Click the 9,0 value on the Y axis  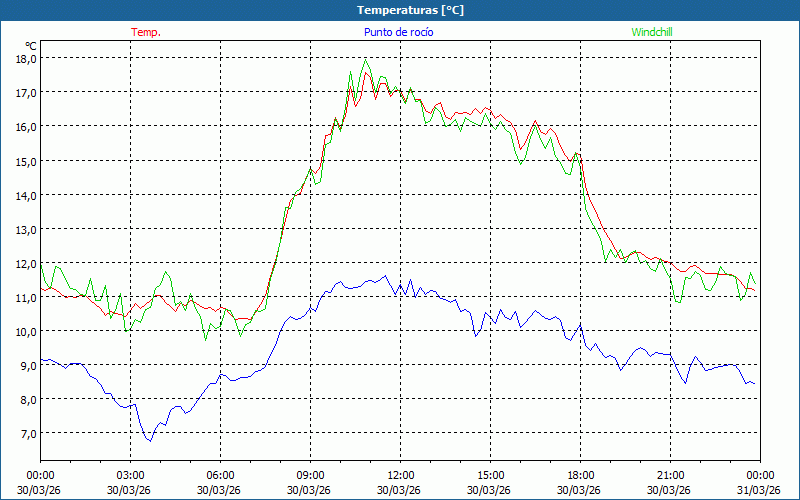click(26, 365)
